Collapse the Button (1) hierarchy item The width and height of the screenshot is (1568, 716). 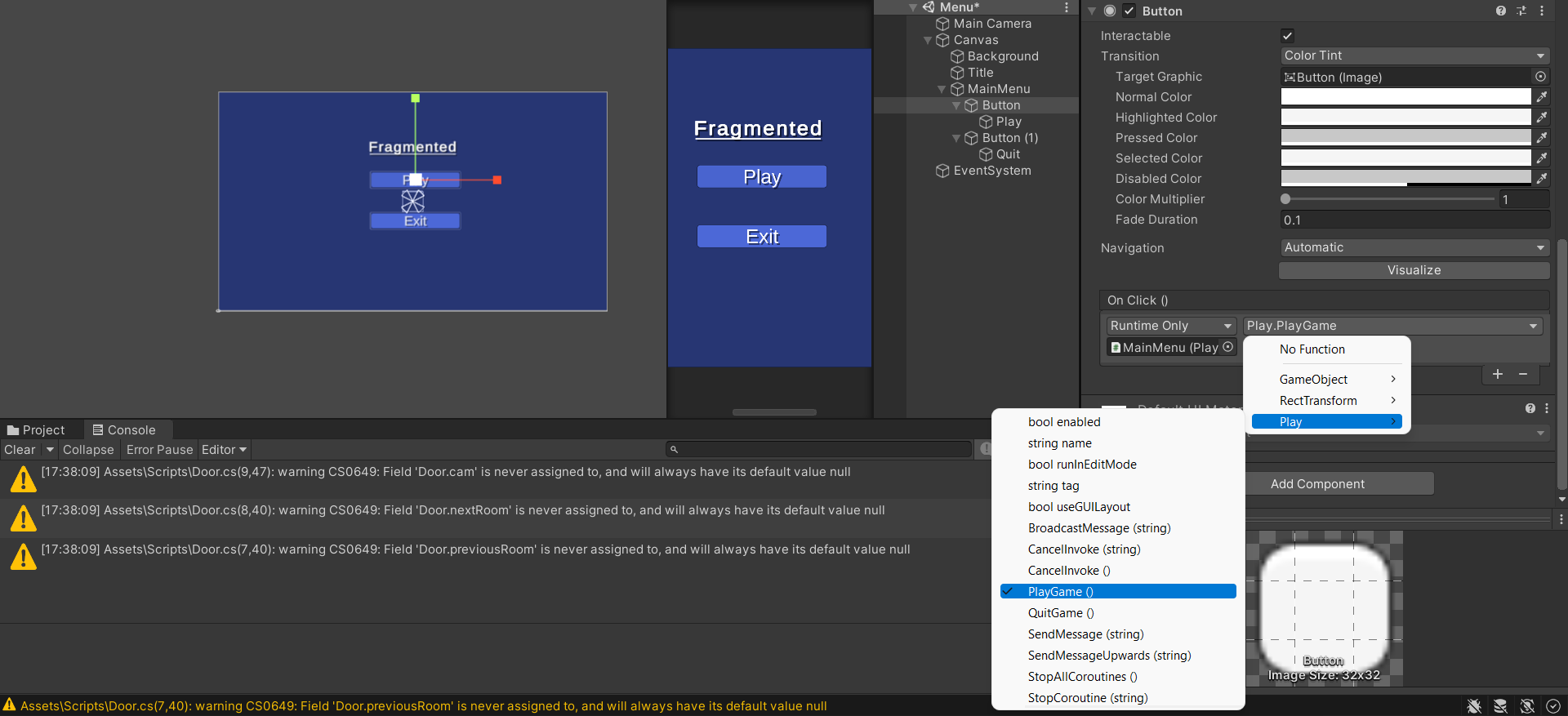click(956, 138)
